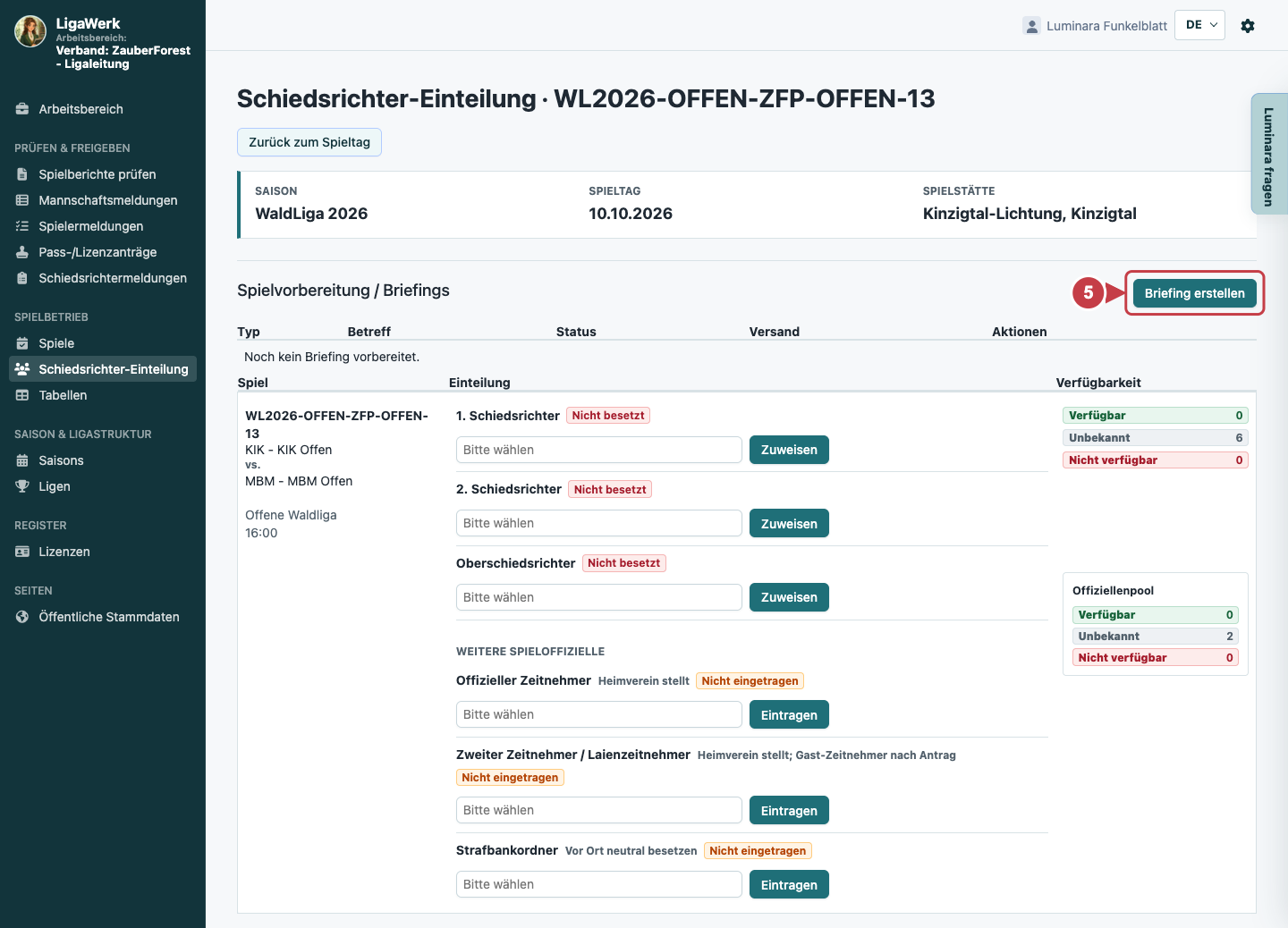Click Zuweisen for 2. Schiedsrichter
This screenshot has width=1288, height=928.
coord(789,523)
